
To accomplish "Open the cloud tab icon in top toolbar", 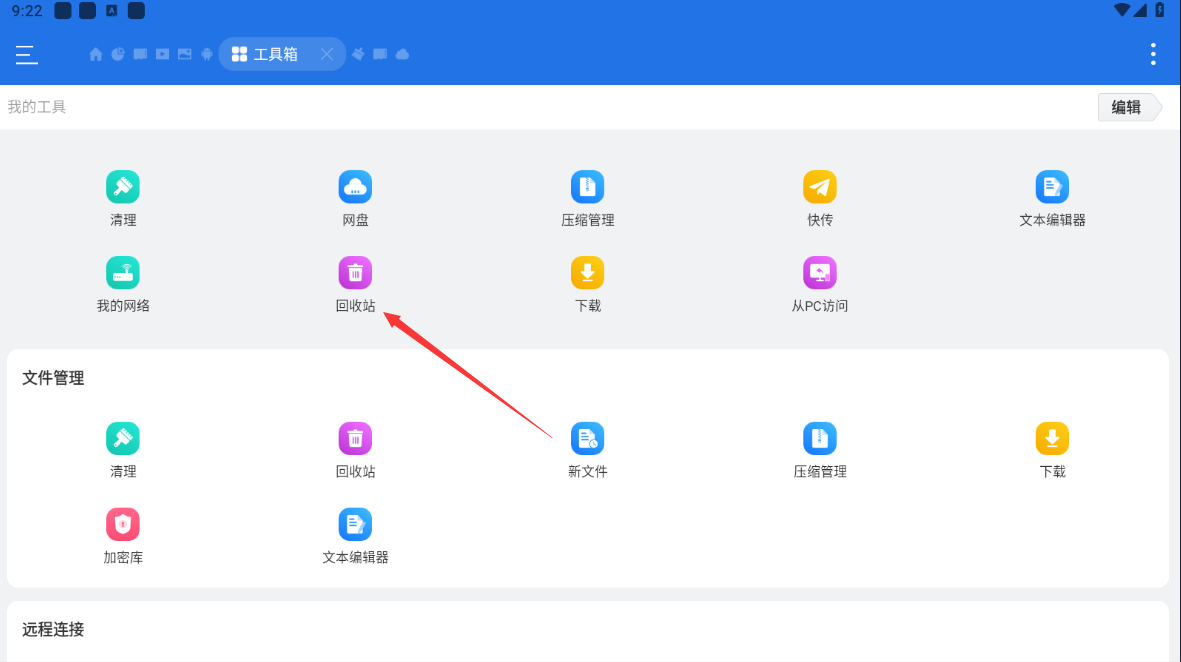I will 402,54.
